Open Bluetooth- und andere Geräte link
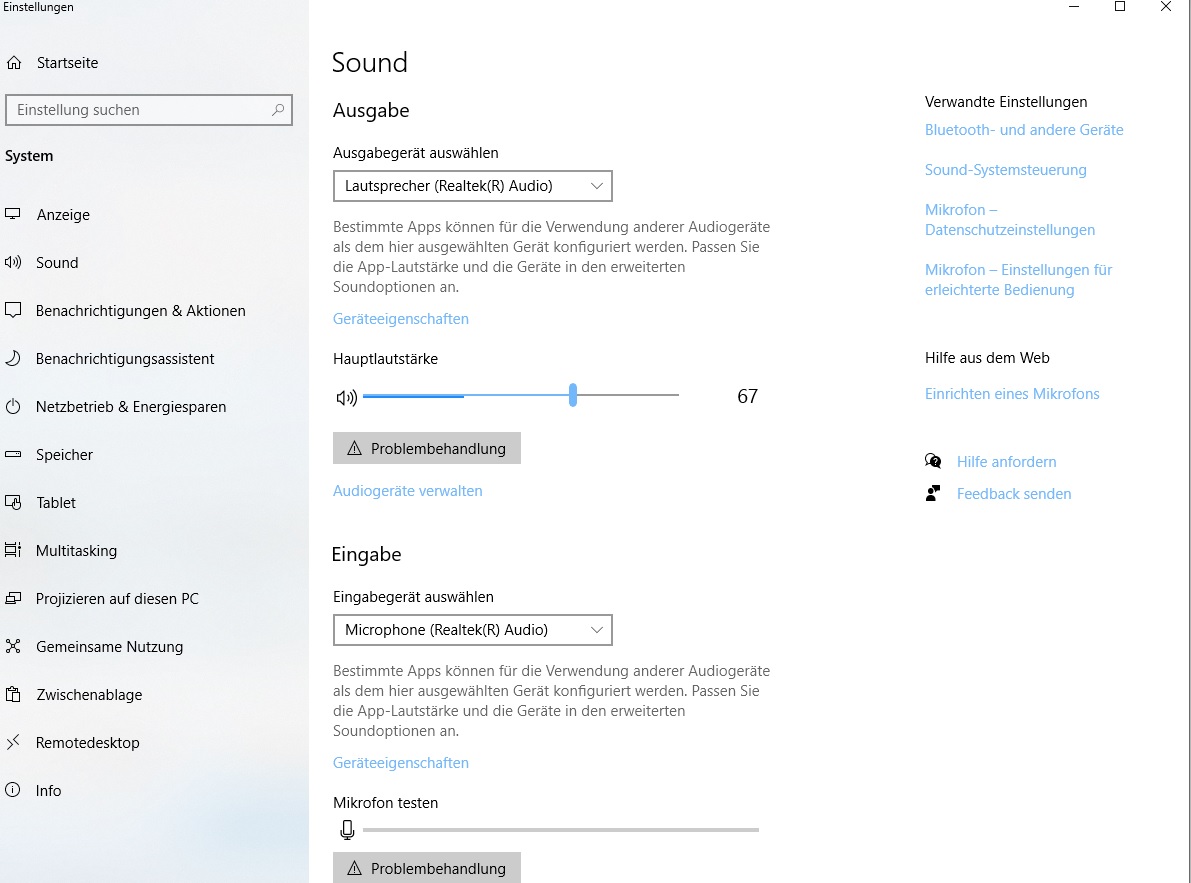The width and height of the screenshot is (1191, 883). coord(1024,130)
